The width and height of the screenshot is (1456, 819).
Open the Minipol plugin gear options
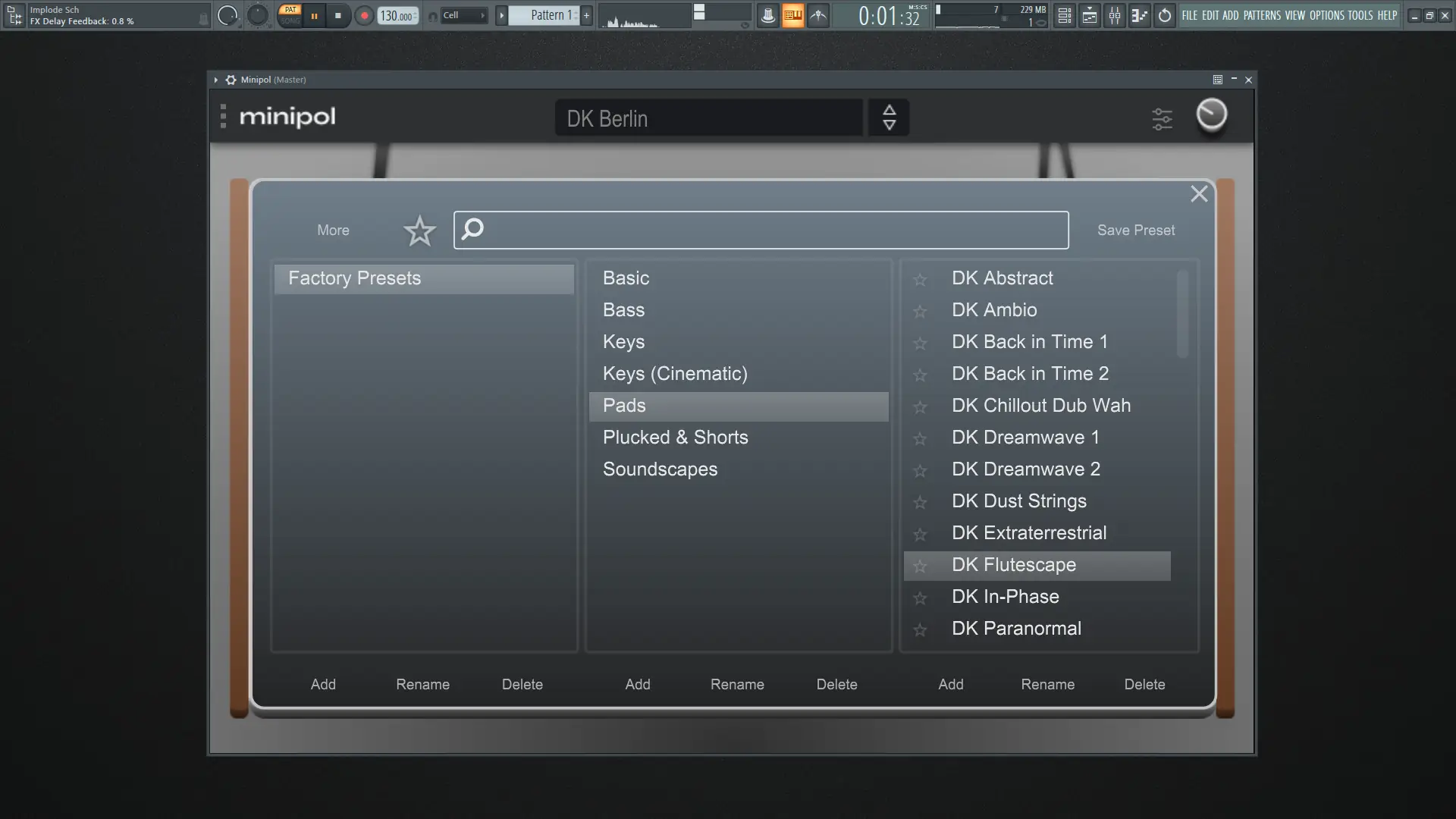[231, 80]
